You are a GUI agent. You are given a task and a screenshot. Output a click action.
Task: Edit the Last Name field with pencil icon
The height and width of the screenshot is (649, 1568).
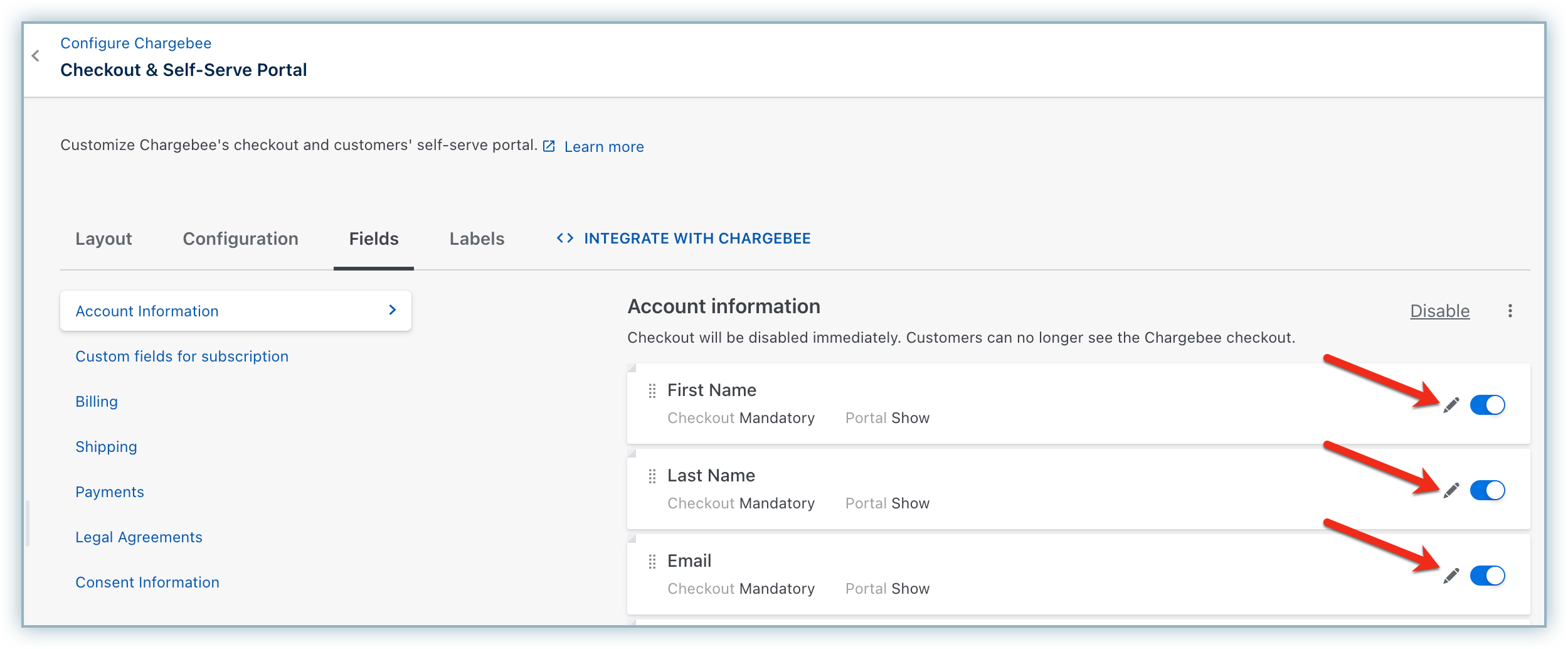tap(1451, 491)
